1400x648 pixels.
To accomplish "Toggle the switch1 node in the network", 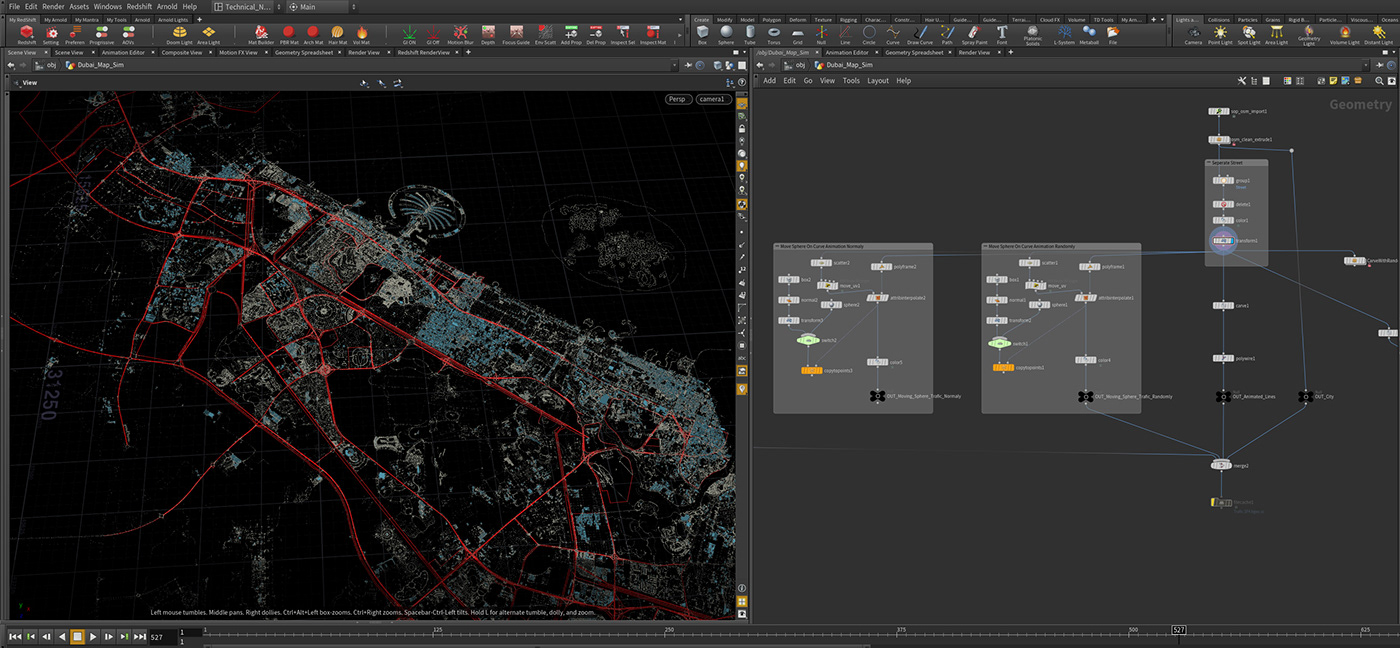I will click(x=999, y=343).
